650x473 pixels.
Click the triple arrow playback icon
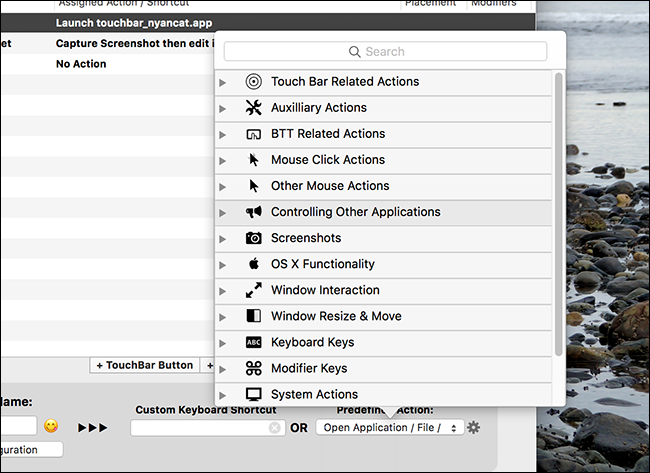pos(92,427)
